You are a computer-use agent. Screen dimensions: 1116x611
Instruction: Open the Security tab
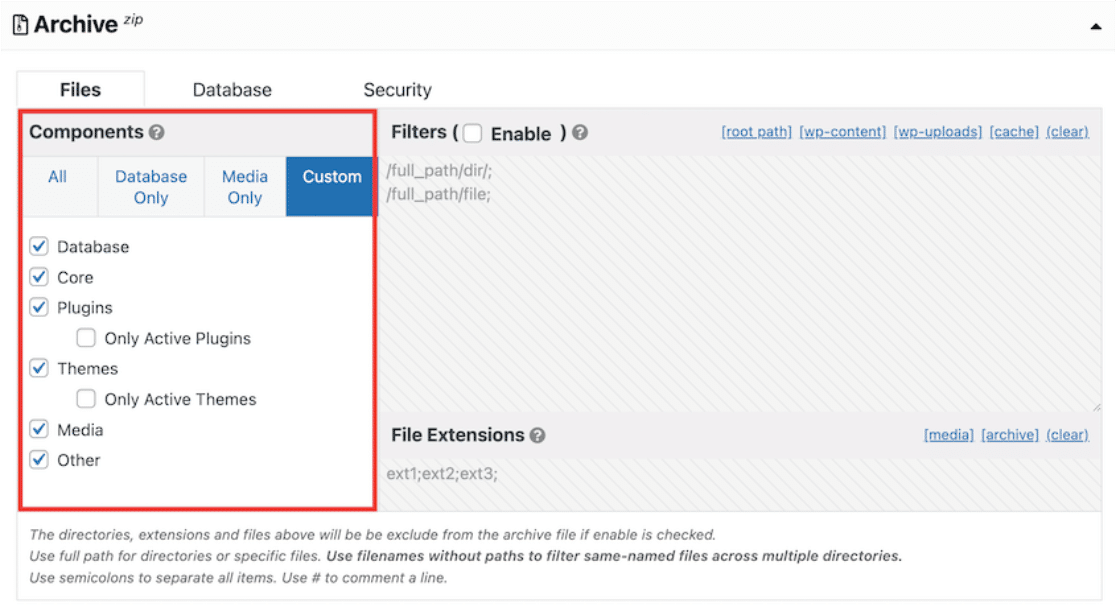tap(397, 90)
